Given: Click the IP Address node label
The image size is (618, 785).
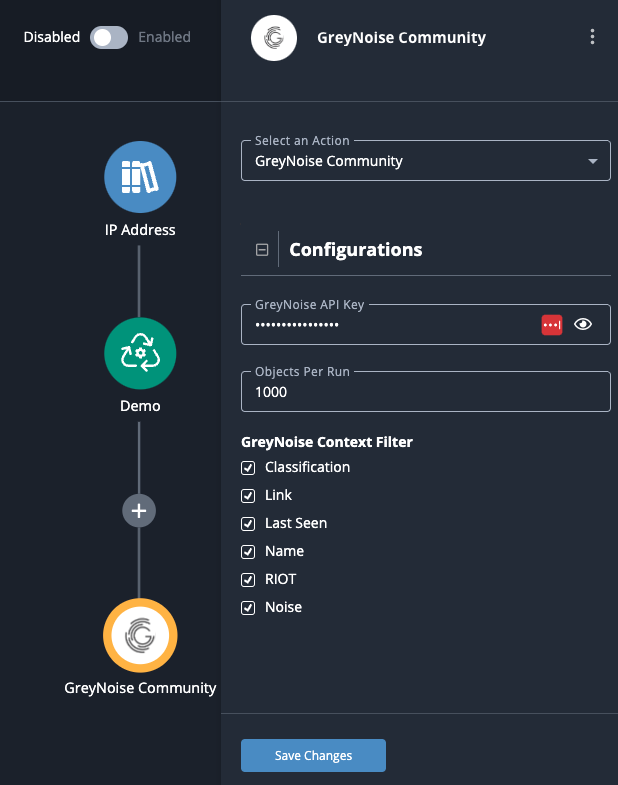Looking at the screenshot, I should click(140, 230).
